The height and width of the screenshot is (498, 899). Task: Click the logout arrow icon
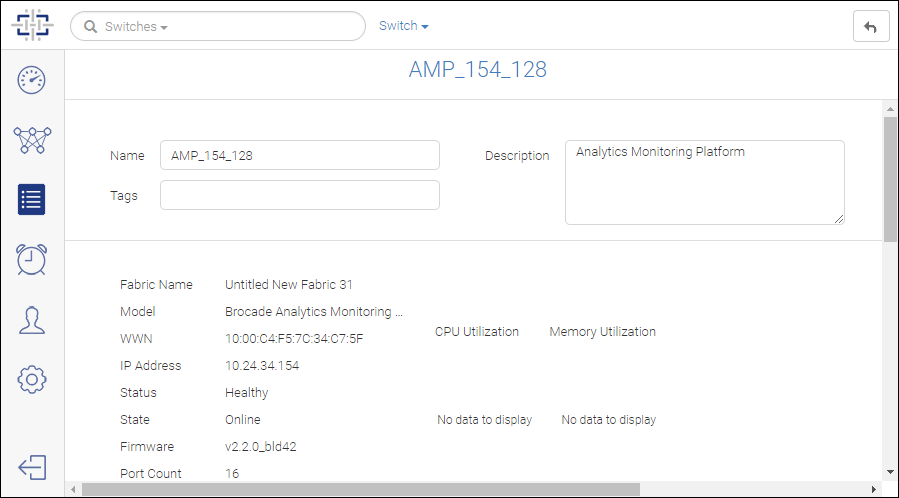(32, 468)
